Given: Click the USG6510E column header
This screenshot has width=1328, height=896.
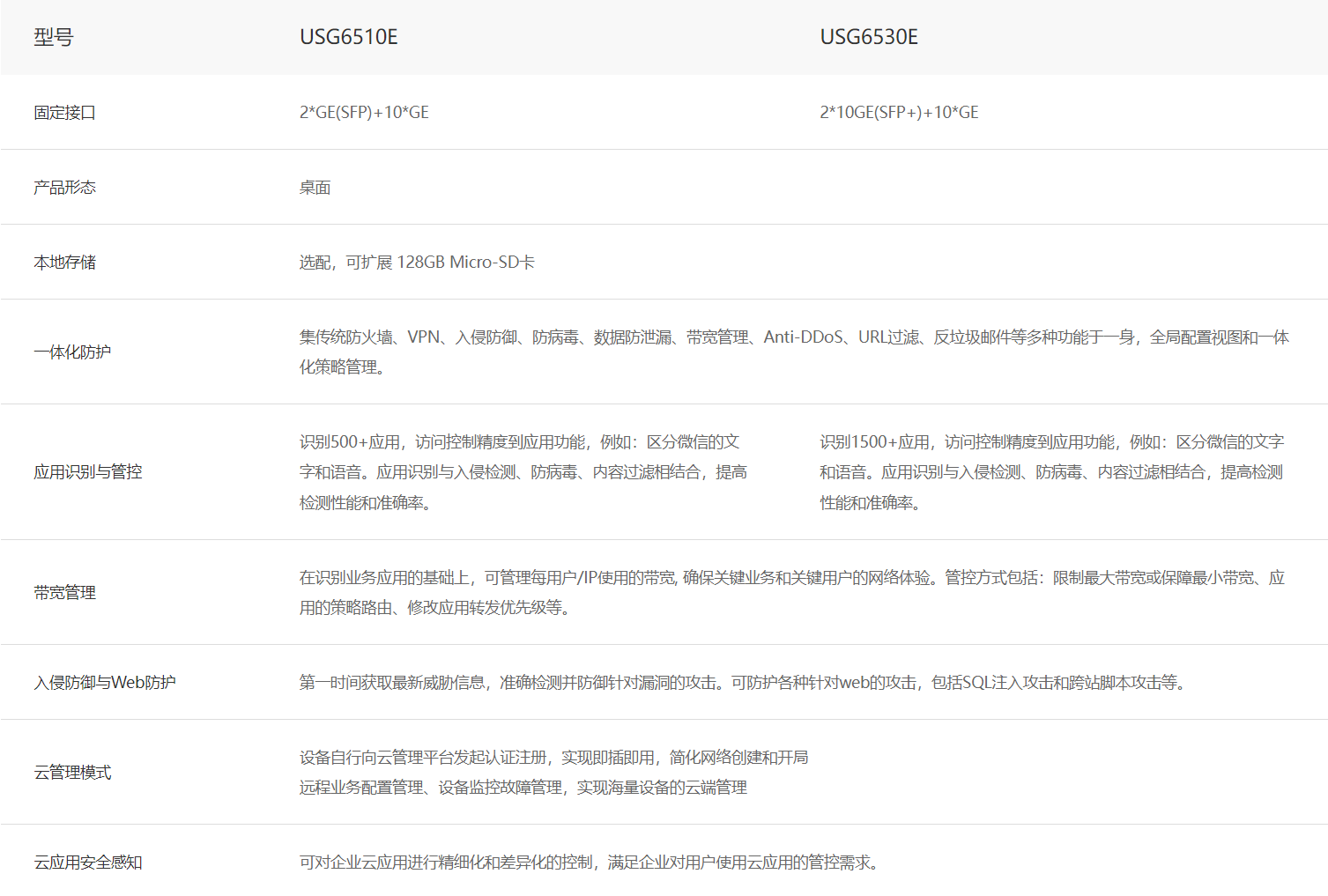Looking at the screenshot, I should 348,37.
